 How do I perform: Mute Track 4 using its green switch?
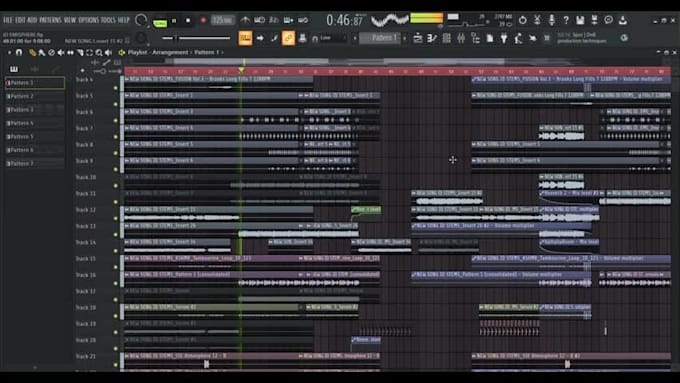115,88
